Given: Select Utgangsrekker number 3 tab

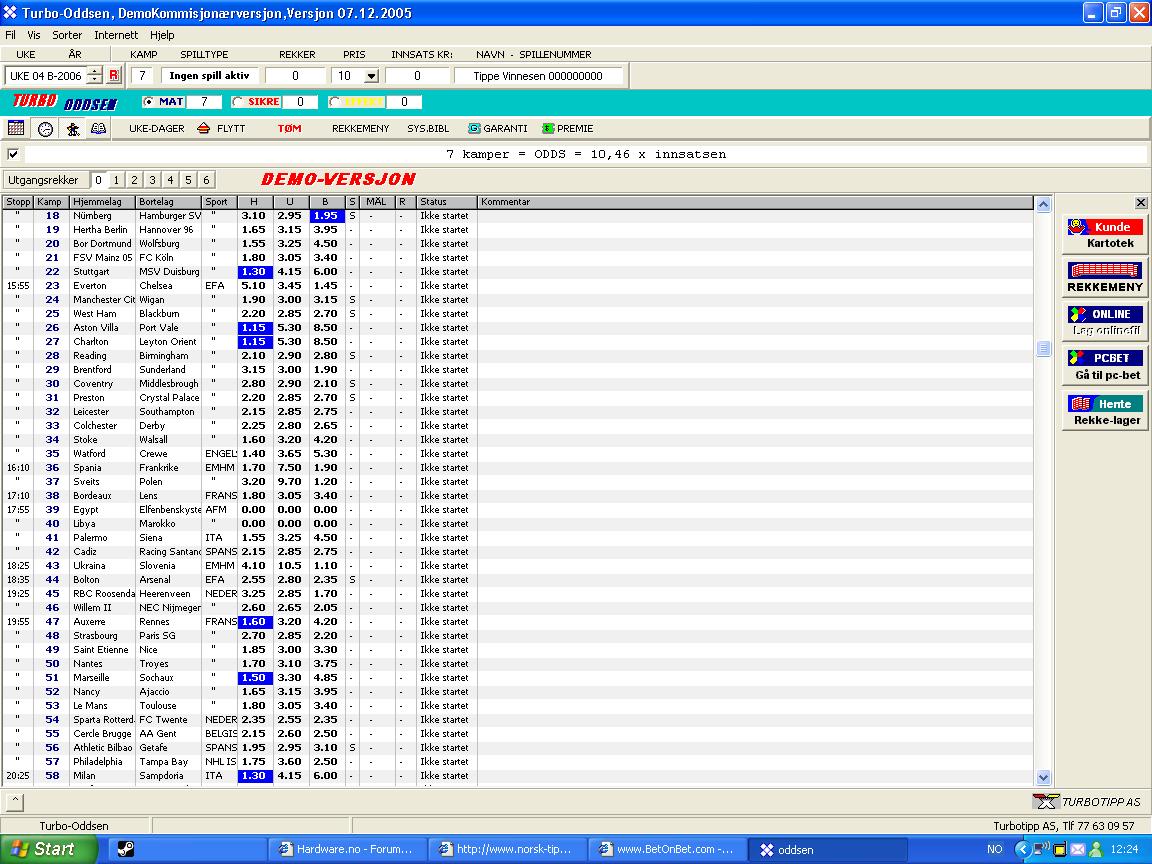Looking at the screenshot, I should 152,180.
